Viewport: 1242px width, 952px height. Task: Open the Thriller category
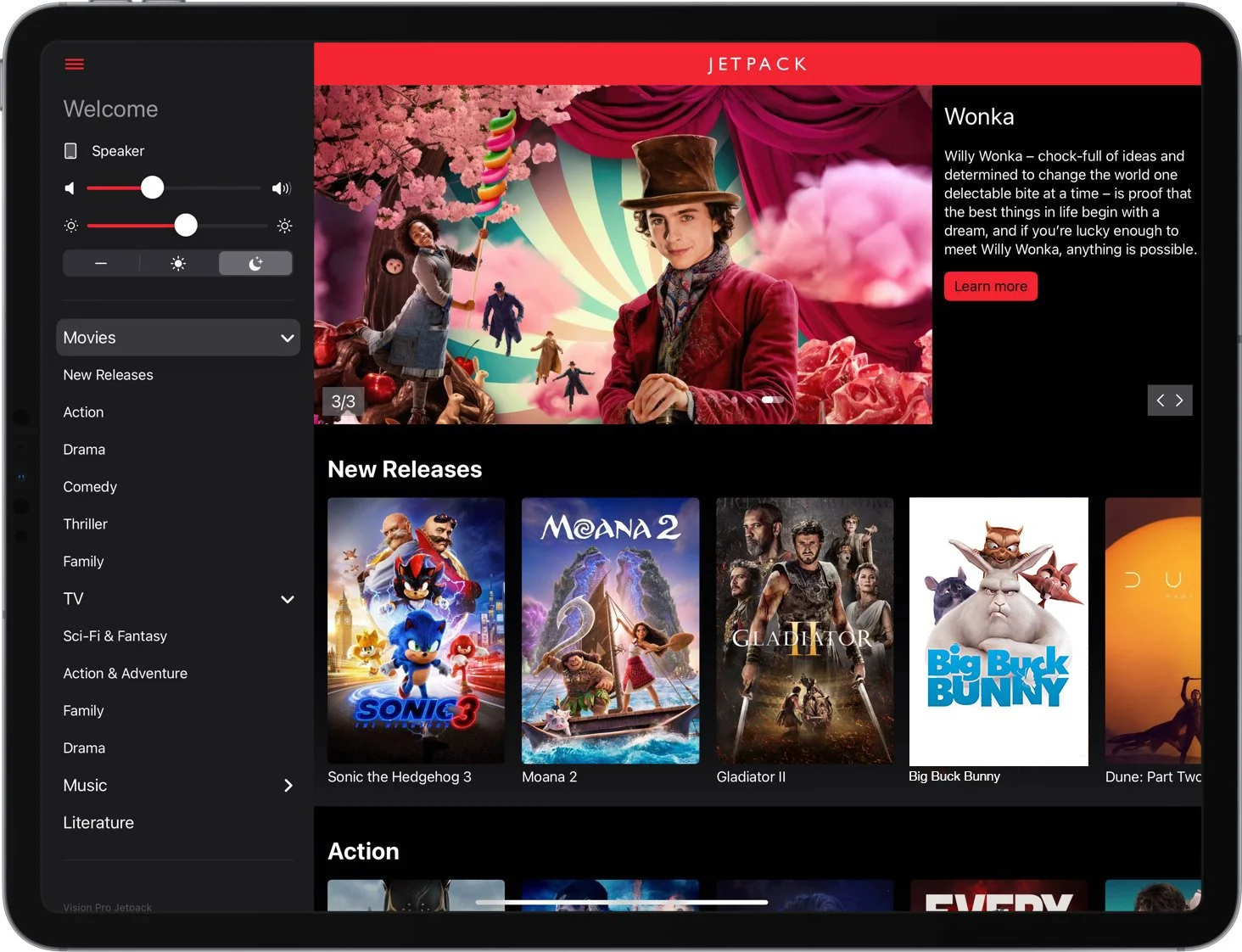[x=85, y=524]
